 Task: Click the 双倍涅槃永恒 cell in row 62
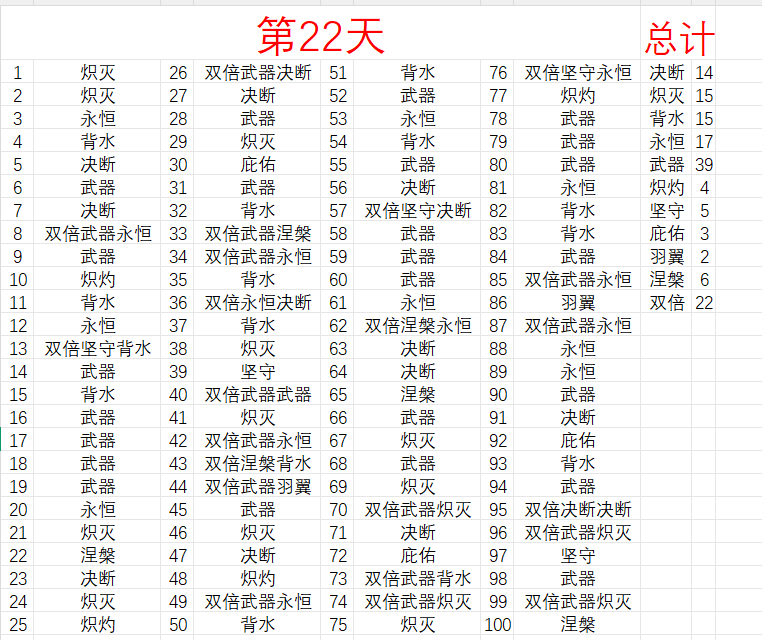[418, 326]
